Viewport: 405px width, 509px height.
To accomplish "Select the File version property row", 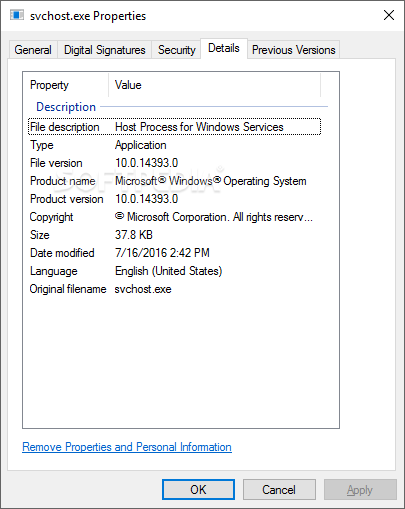I will pos(174,163).
